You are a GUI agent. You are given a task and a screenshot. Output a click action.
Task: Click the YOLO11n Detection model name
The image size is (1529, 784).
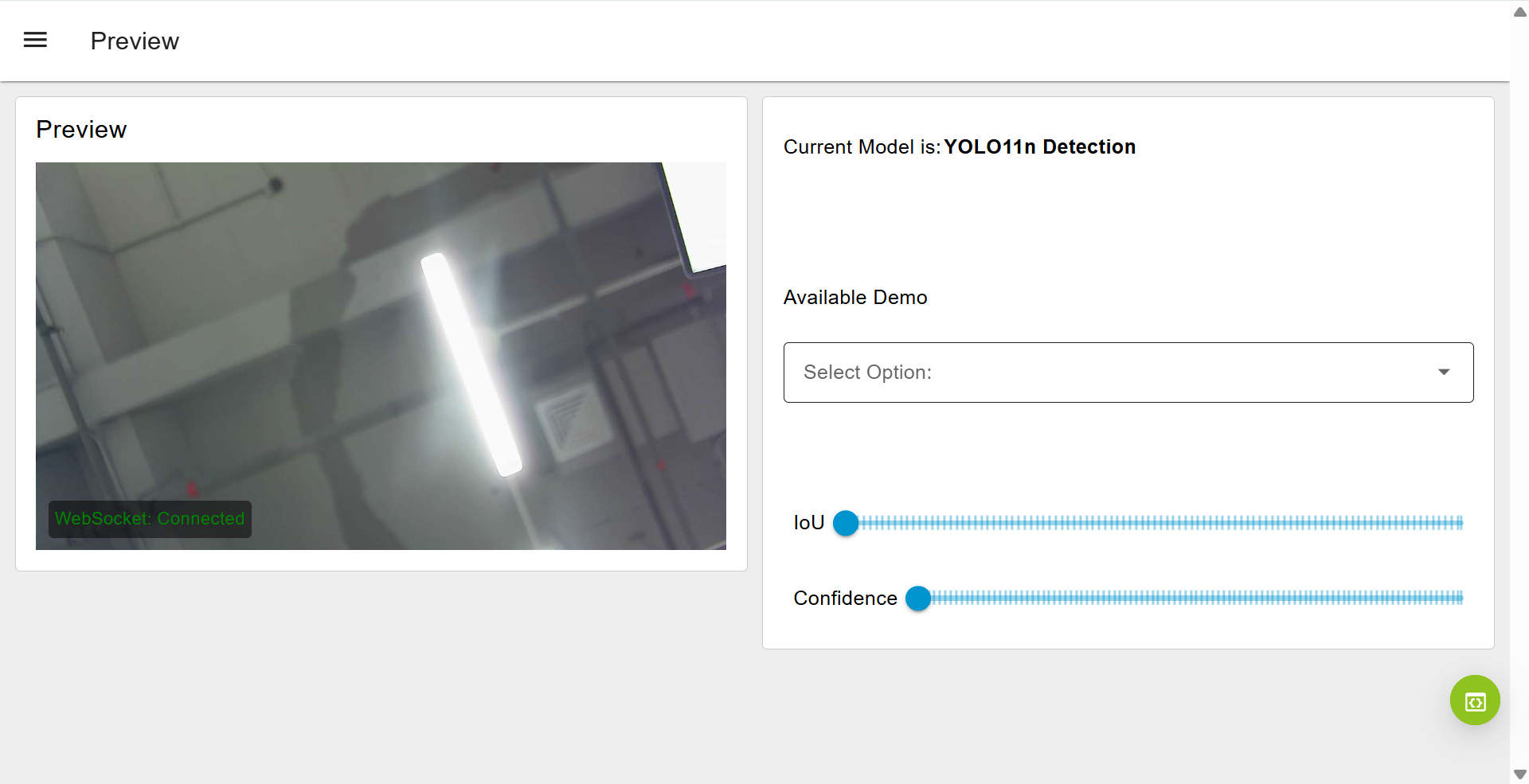1039,147
